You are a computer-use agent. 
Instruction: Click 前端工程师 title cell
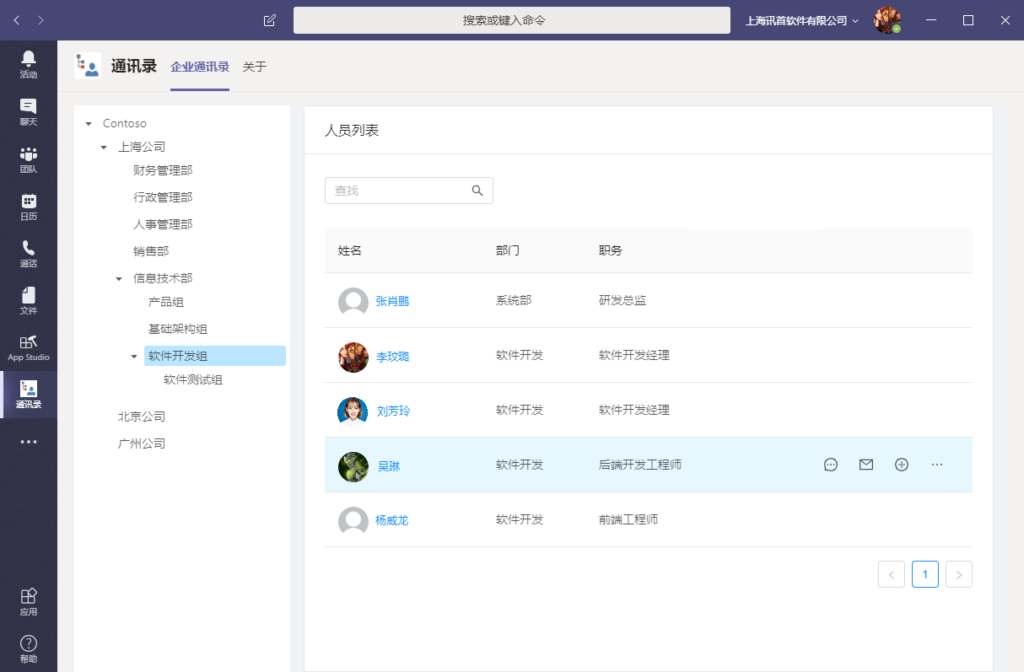pos(628,520)
